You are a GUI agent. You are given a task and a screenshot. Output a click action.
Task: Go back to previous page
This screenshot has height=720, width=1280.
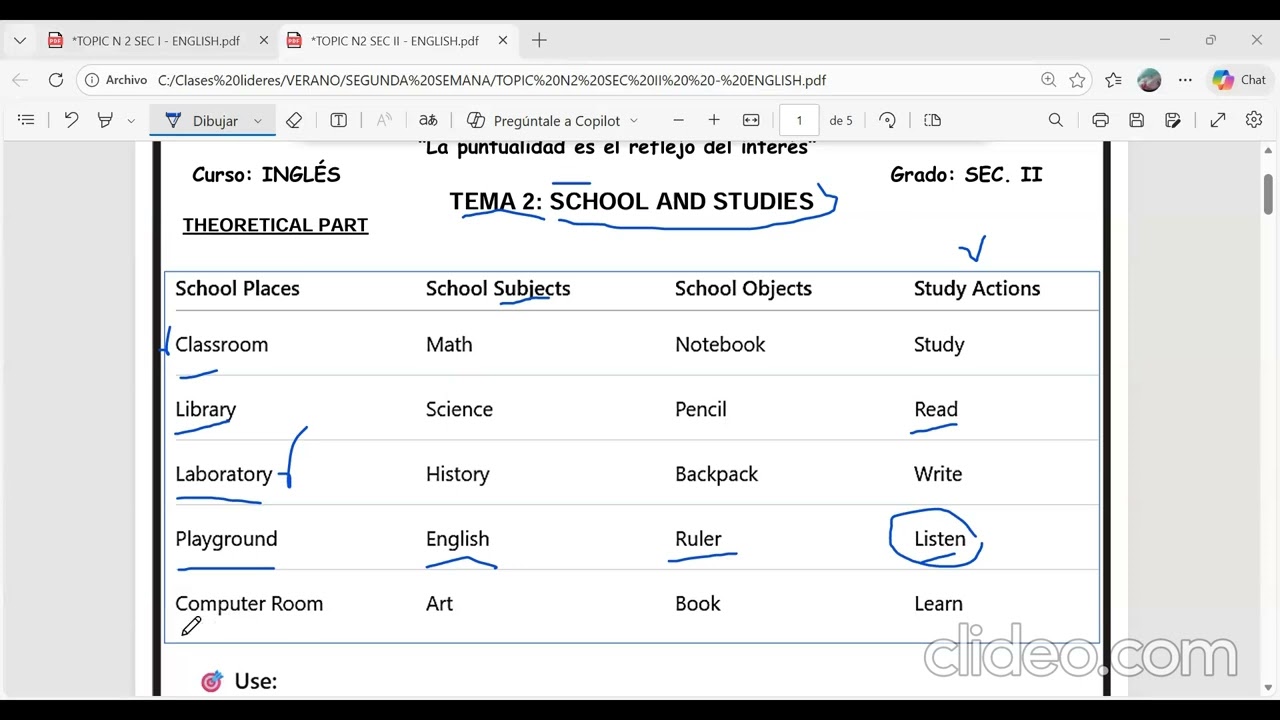pyautogui.click(x=20, y=80)
